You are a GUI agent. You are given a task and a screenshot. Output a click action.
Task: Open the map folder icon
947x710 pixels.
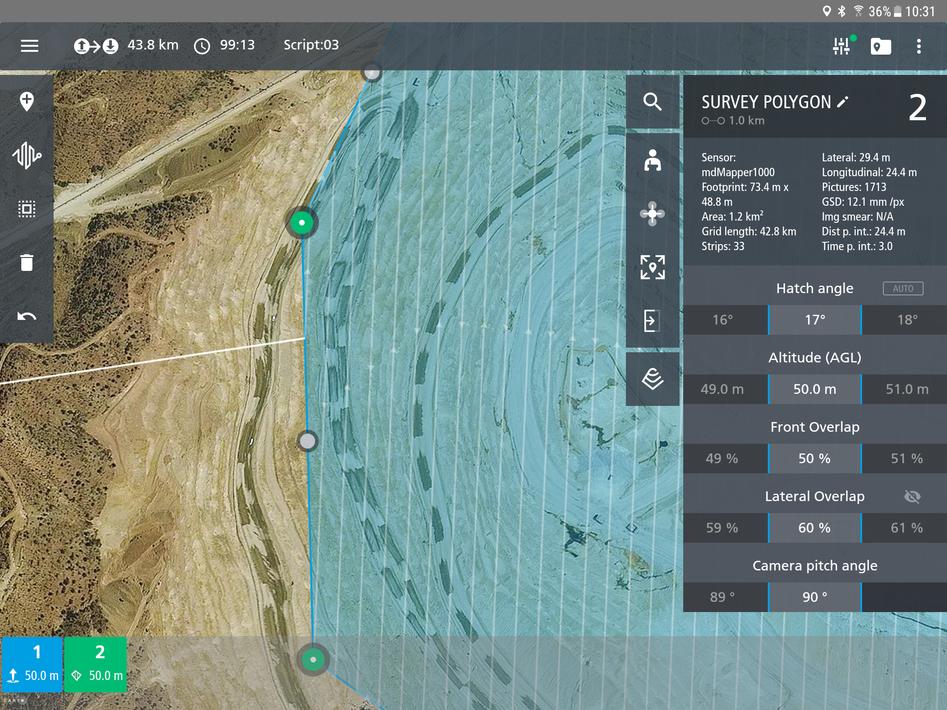click(x=881, y=46)
